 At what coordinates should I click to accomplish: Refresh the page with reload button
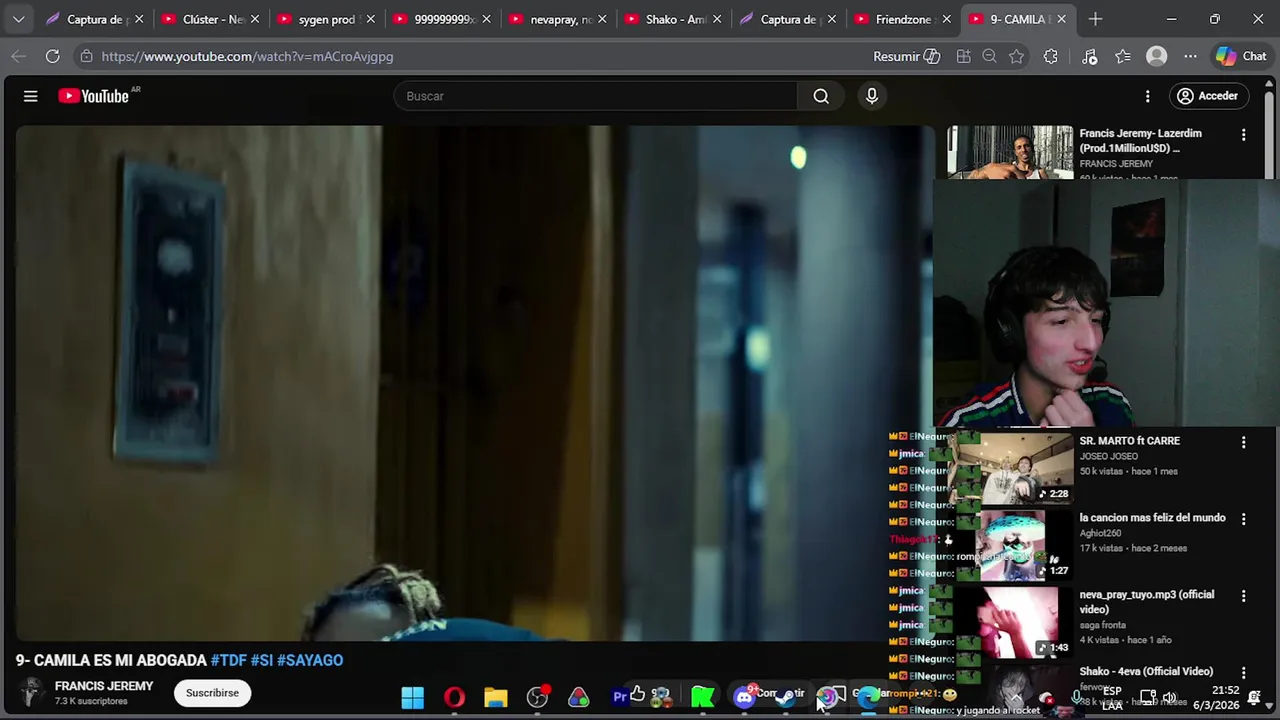point(52,56)
